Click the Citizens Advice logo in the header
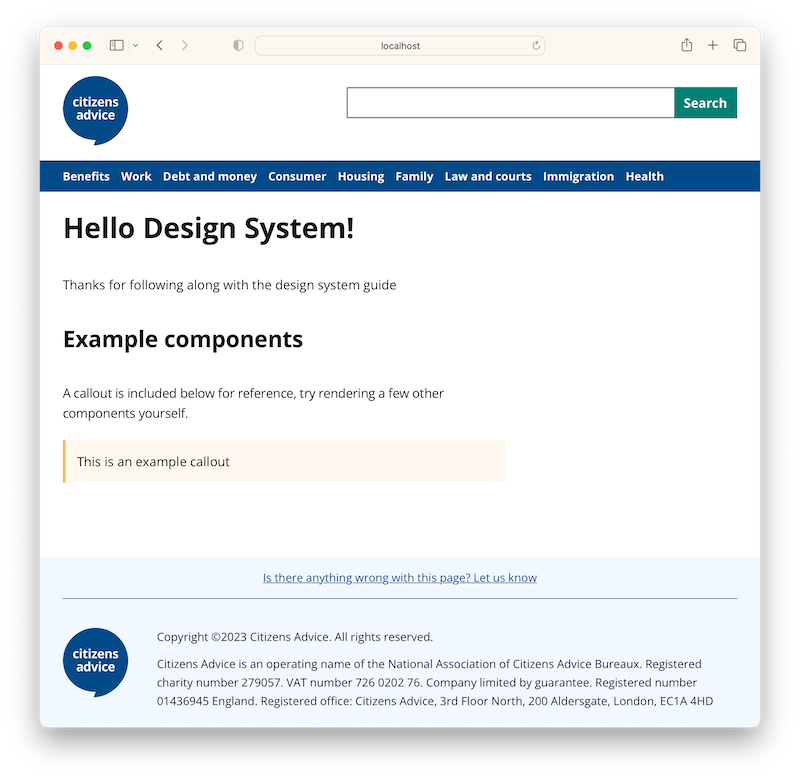Image resolution: width=800 pixels, height=780 pixels. 95,110
